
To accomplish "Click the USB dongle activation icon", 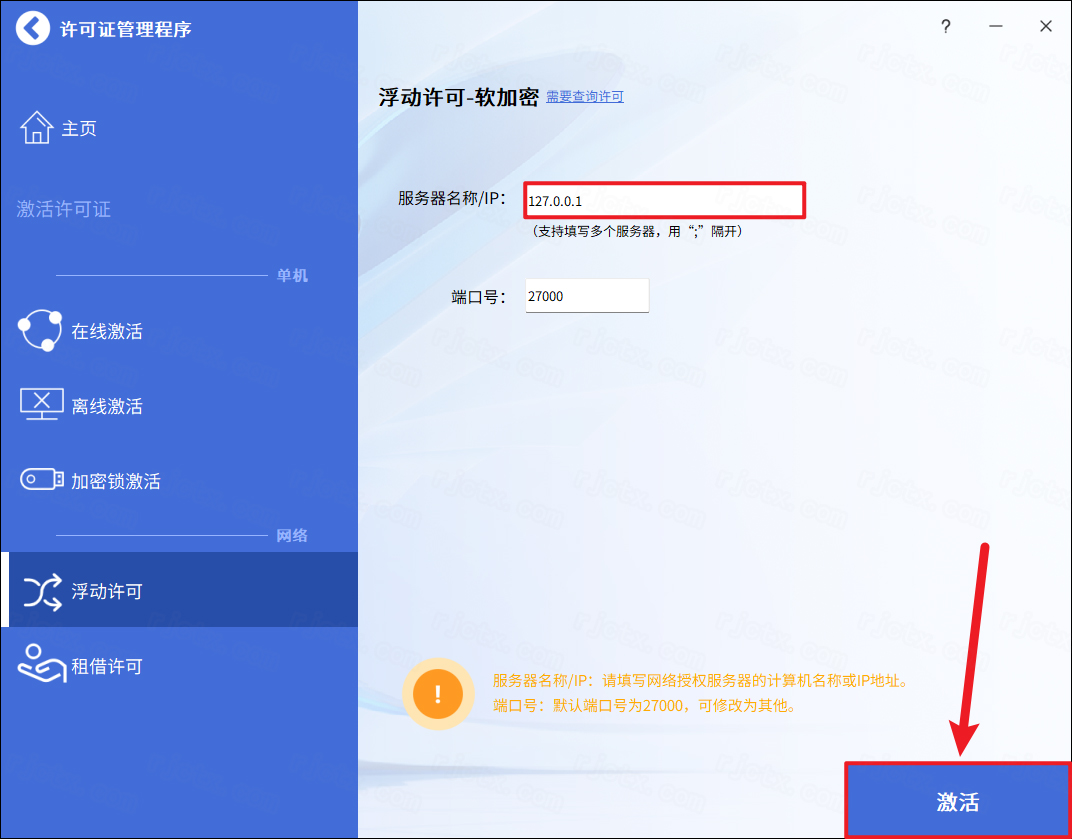I will coord(42,481).
